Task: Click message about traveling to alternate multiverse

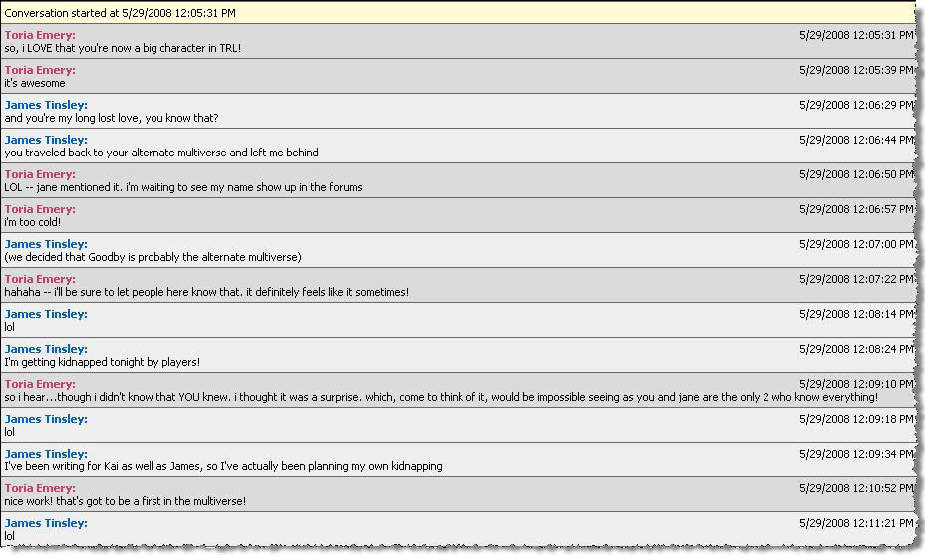Action: (161, 153)
